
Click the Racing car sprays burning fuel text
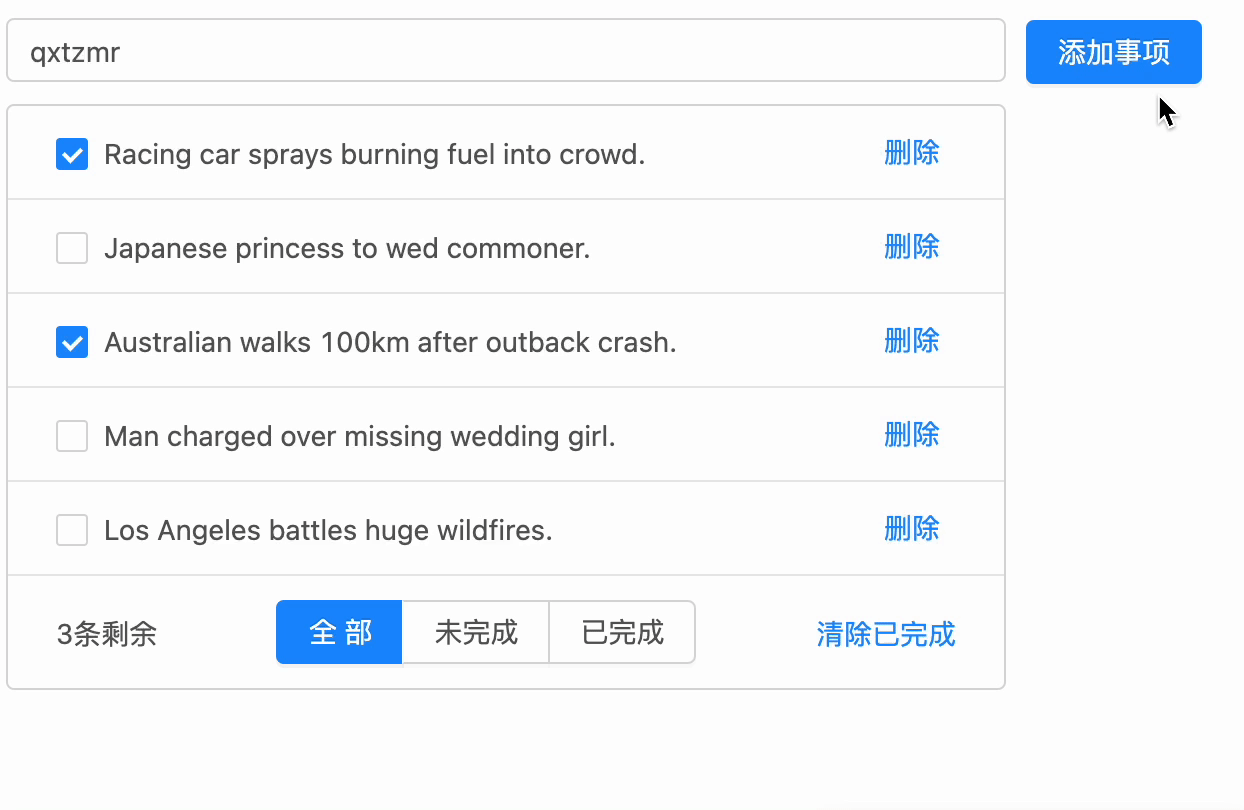point(374,154)
